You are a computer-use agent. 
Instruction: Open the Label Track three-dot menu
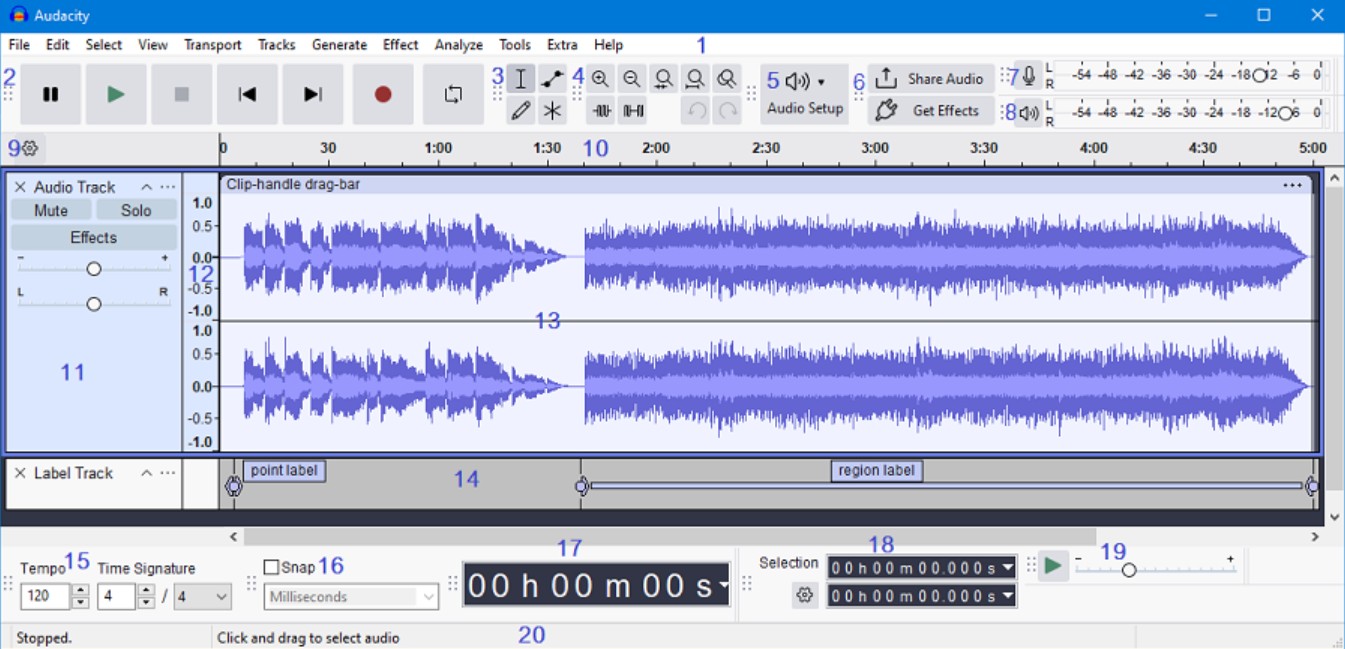168,473
